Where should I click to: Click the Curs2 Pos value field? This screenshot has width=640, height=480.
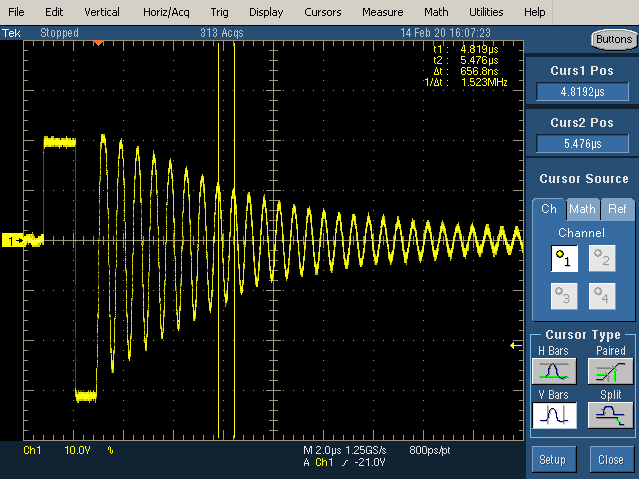click(582, 143)
